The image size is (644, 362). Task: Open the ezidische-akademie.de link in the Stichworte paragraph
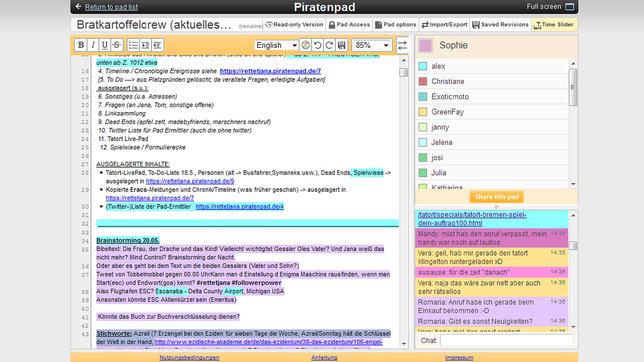pos(268,342)
